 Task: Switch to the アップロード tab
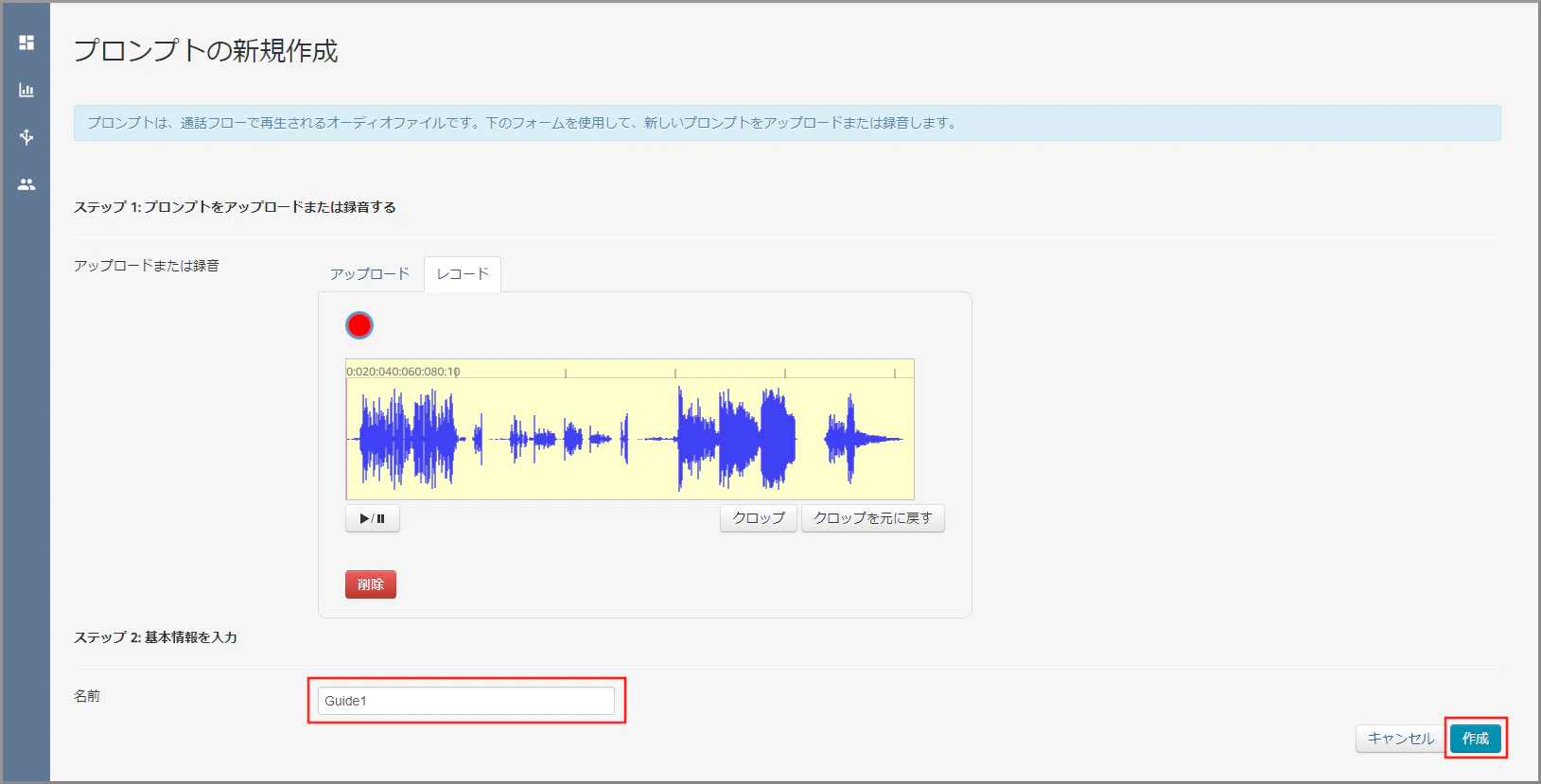[x=370, y=274]
